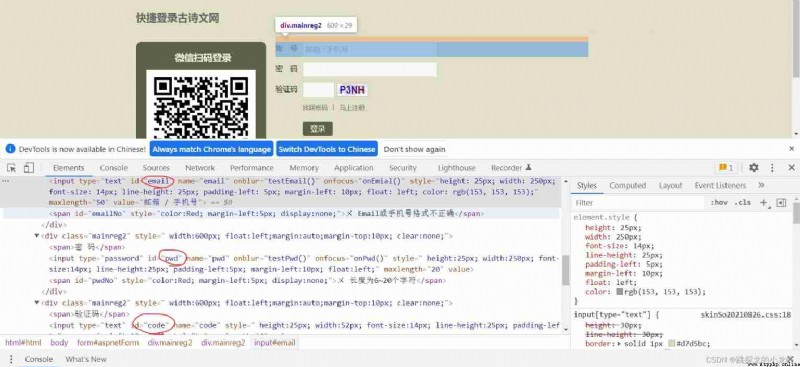Screen dimensions: 800x367
Task: Switch to the Elements tab
Action: pos(68,167)
